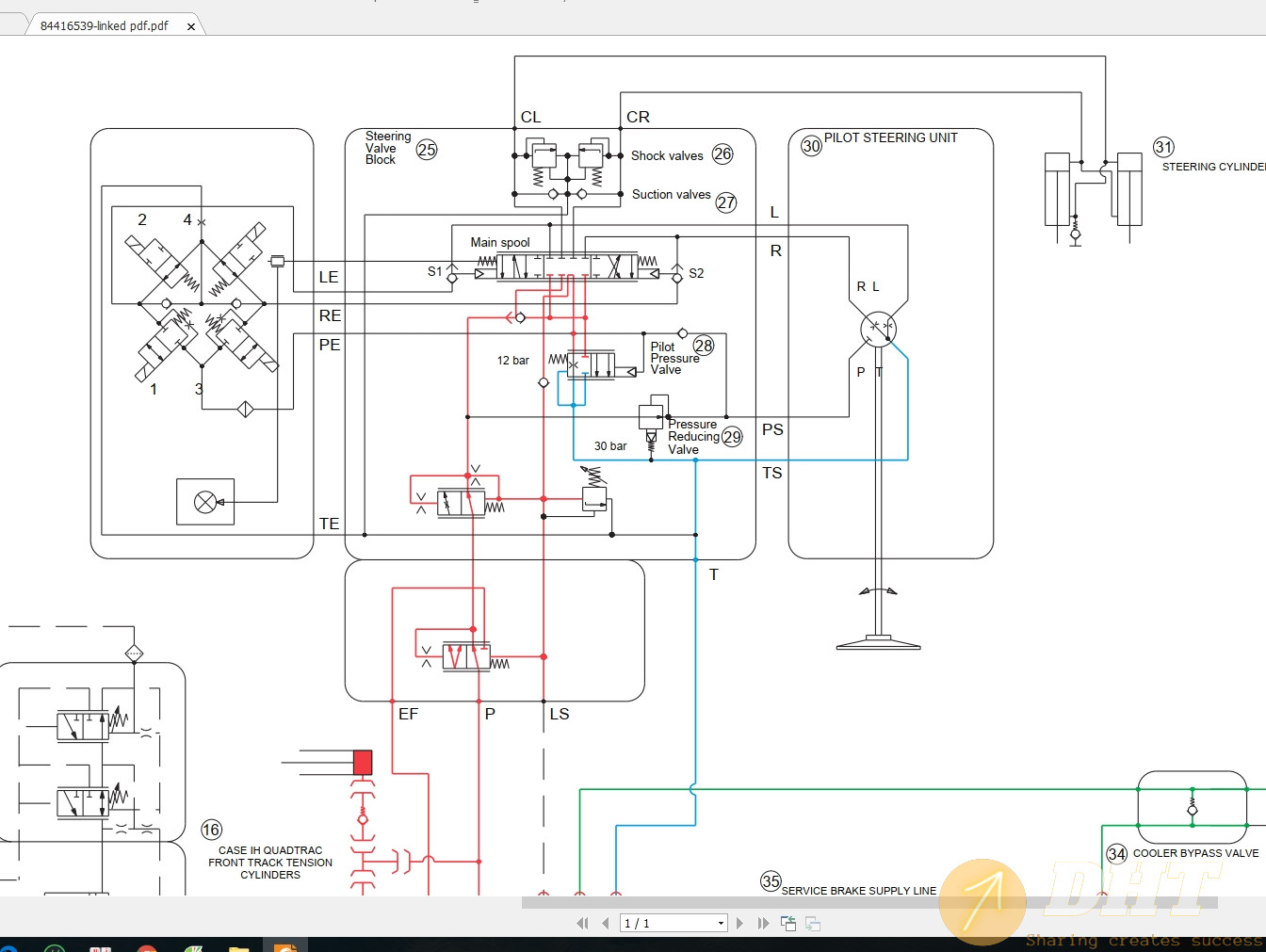Select the Main spool text in the diagram
This screenshot has width=1266, height=952.
[499, 242]
